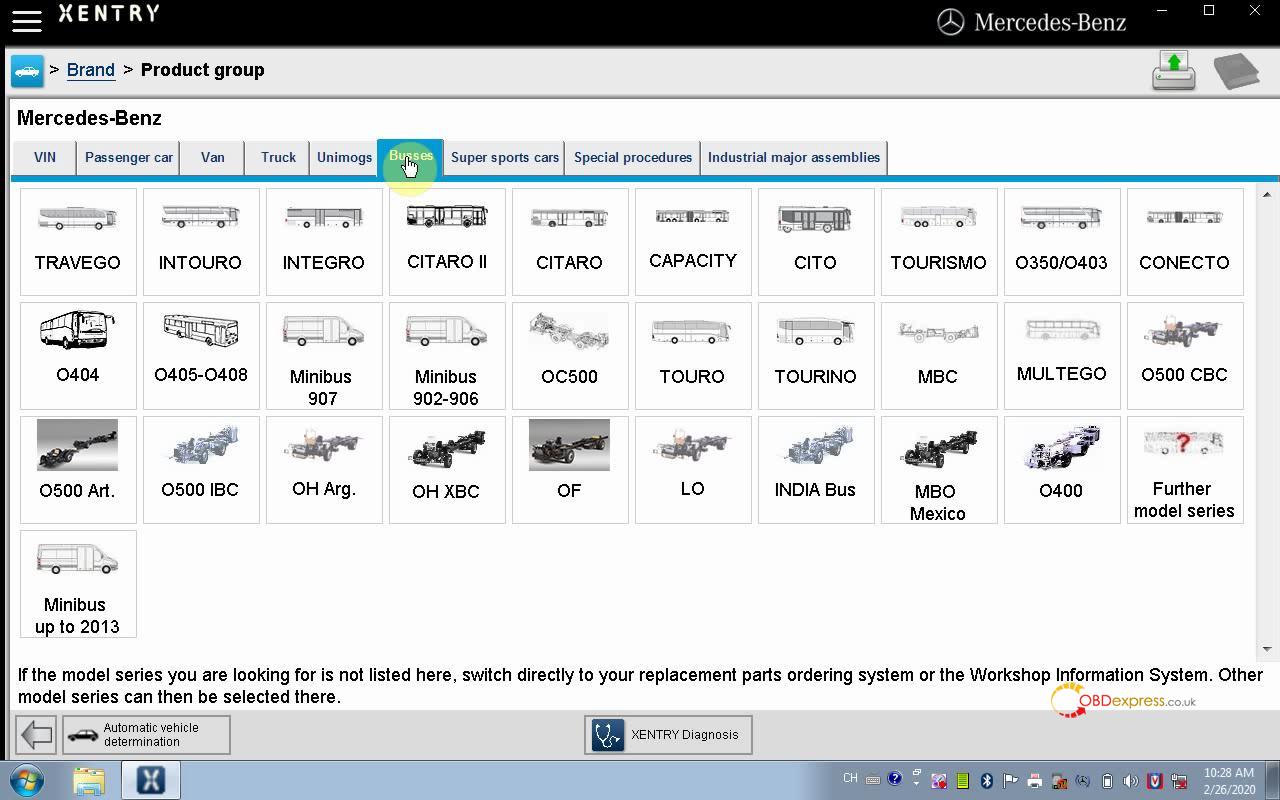Choose the INTEGRO model series

324,242
